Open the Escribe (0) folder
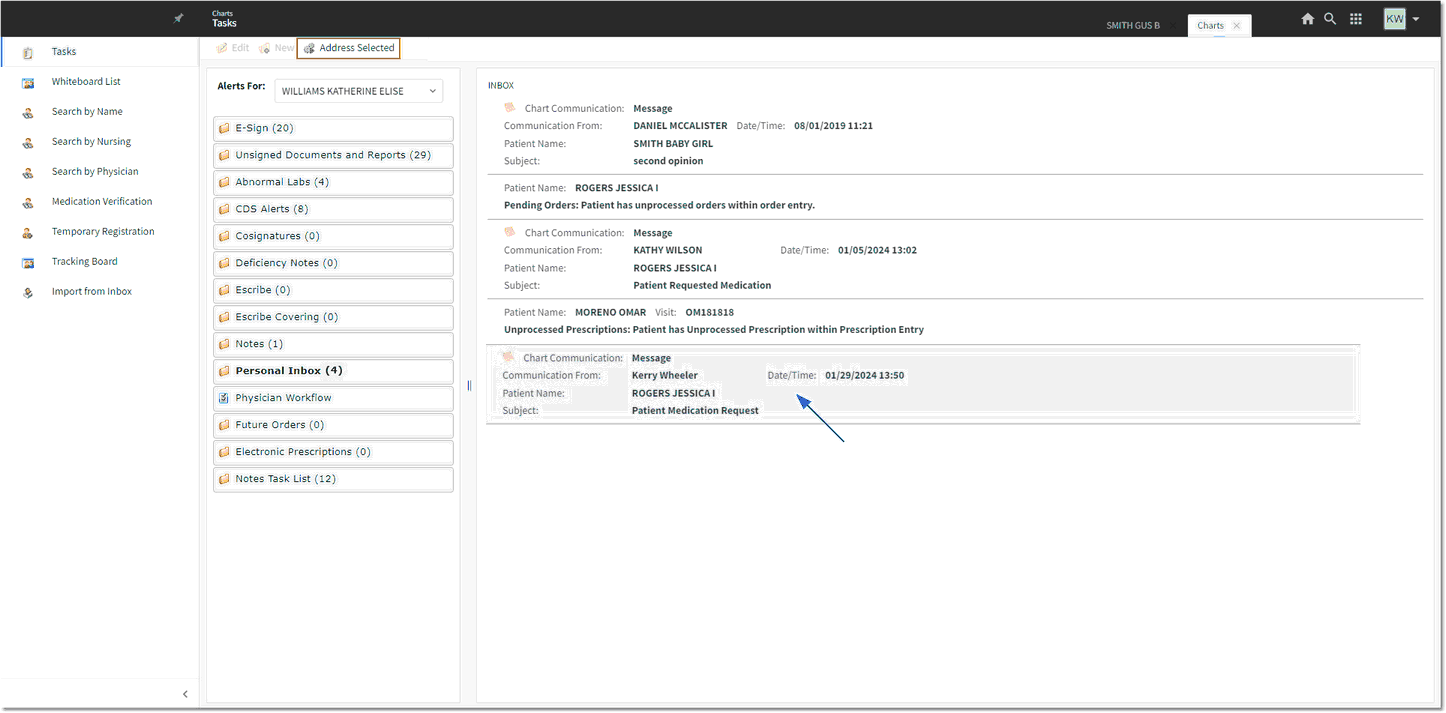This screenshot has width=1446, height=713. pos(333,290)
